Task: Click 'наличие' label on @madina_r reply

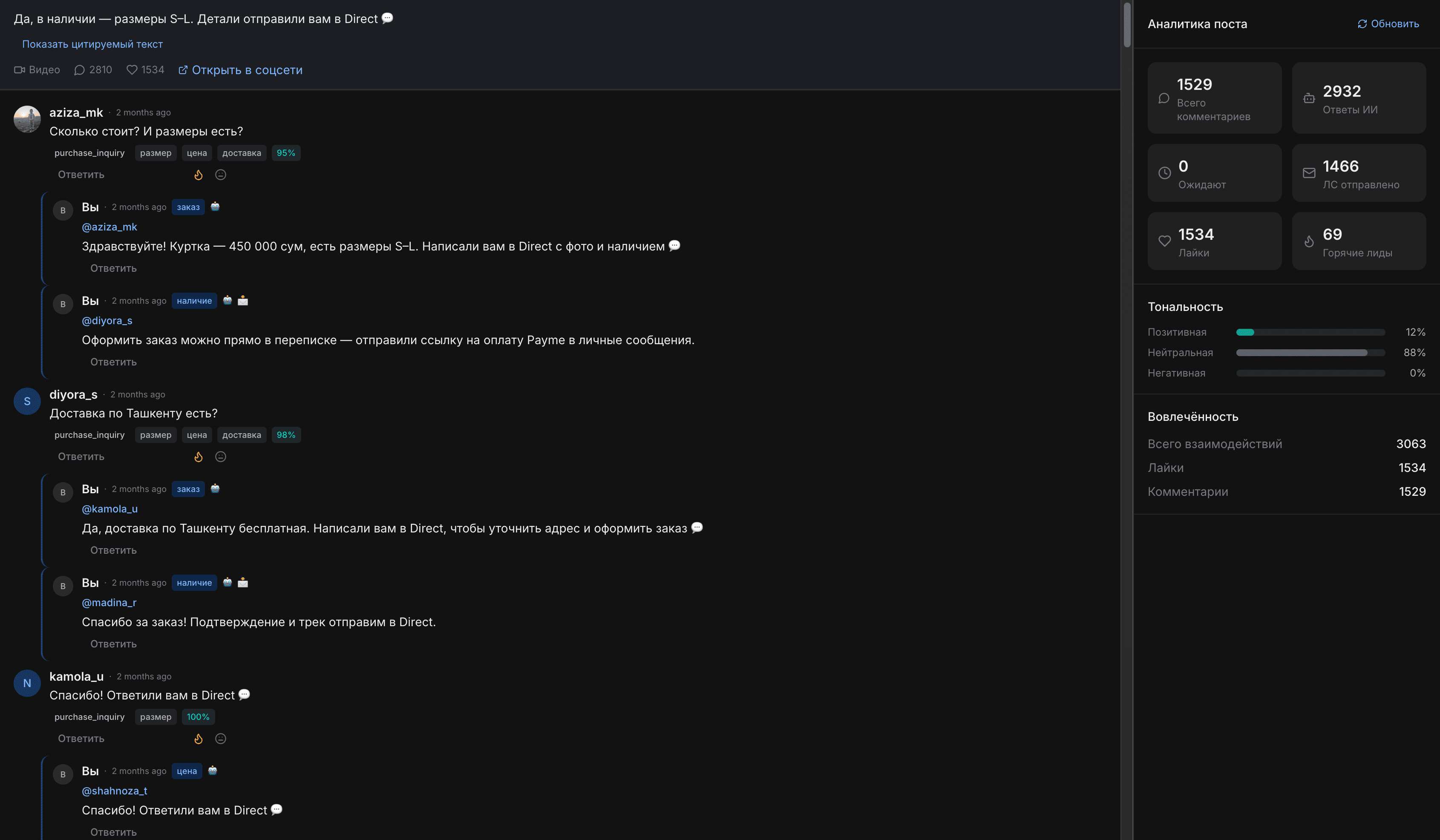Action: tap(194, 582)
